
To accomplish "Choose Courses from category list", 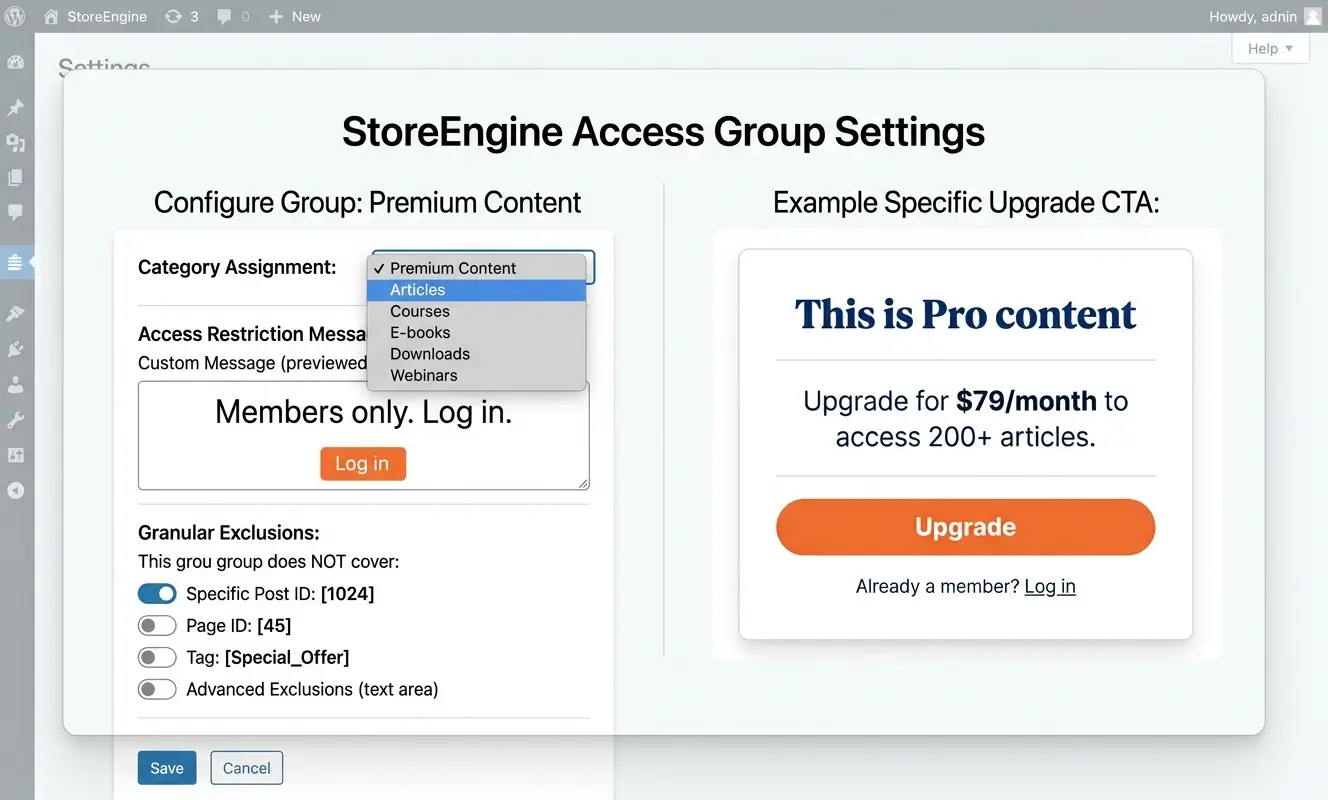I will coord(476,311).
